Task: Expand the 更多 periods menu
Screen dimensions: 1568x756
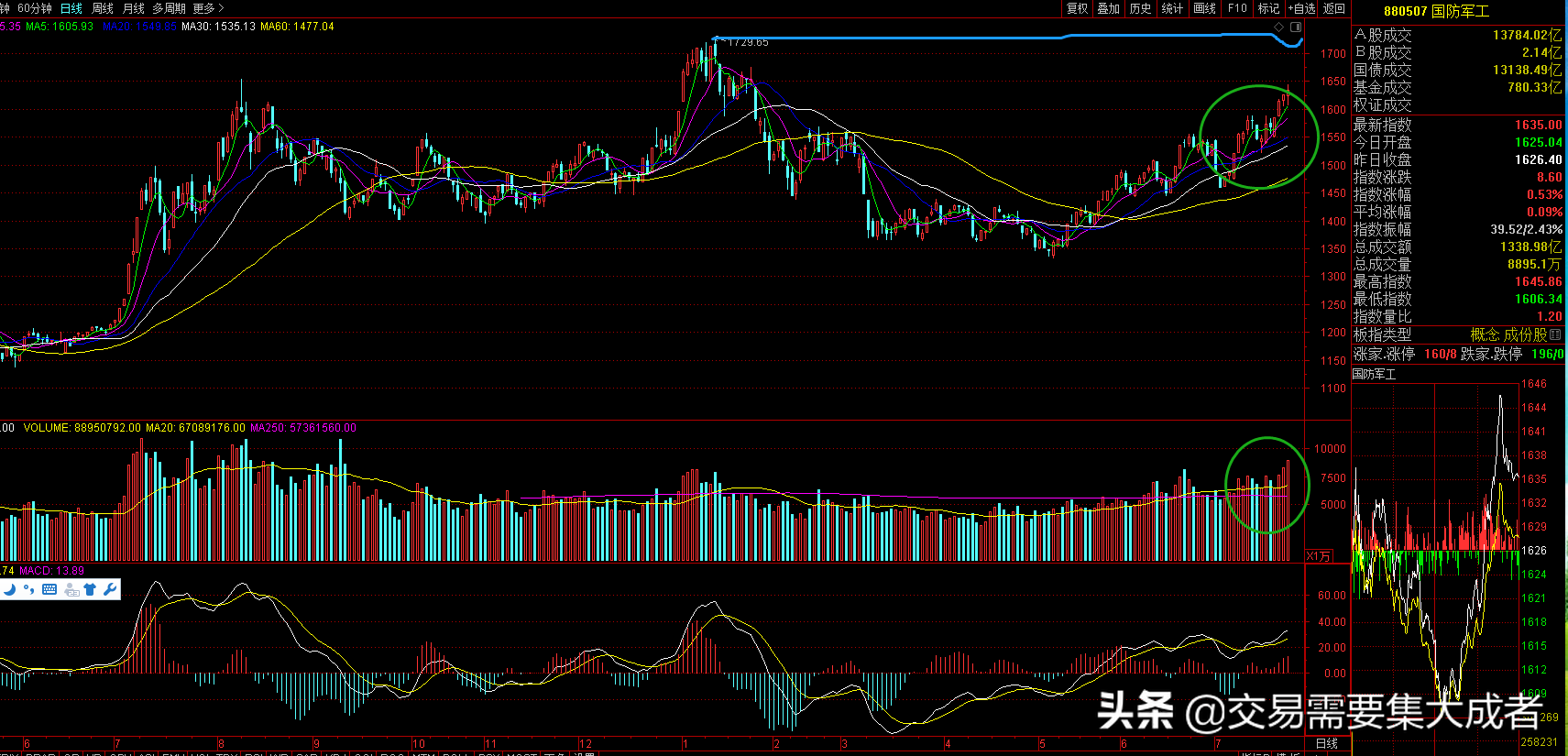Action: pos(208,8)
